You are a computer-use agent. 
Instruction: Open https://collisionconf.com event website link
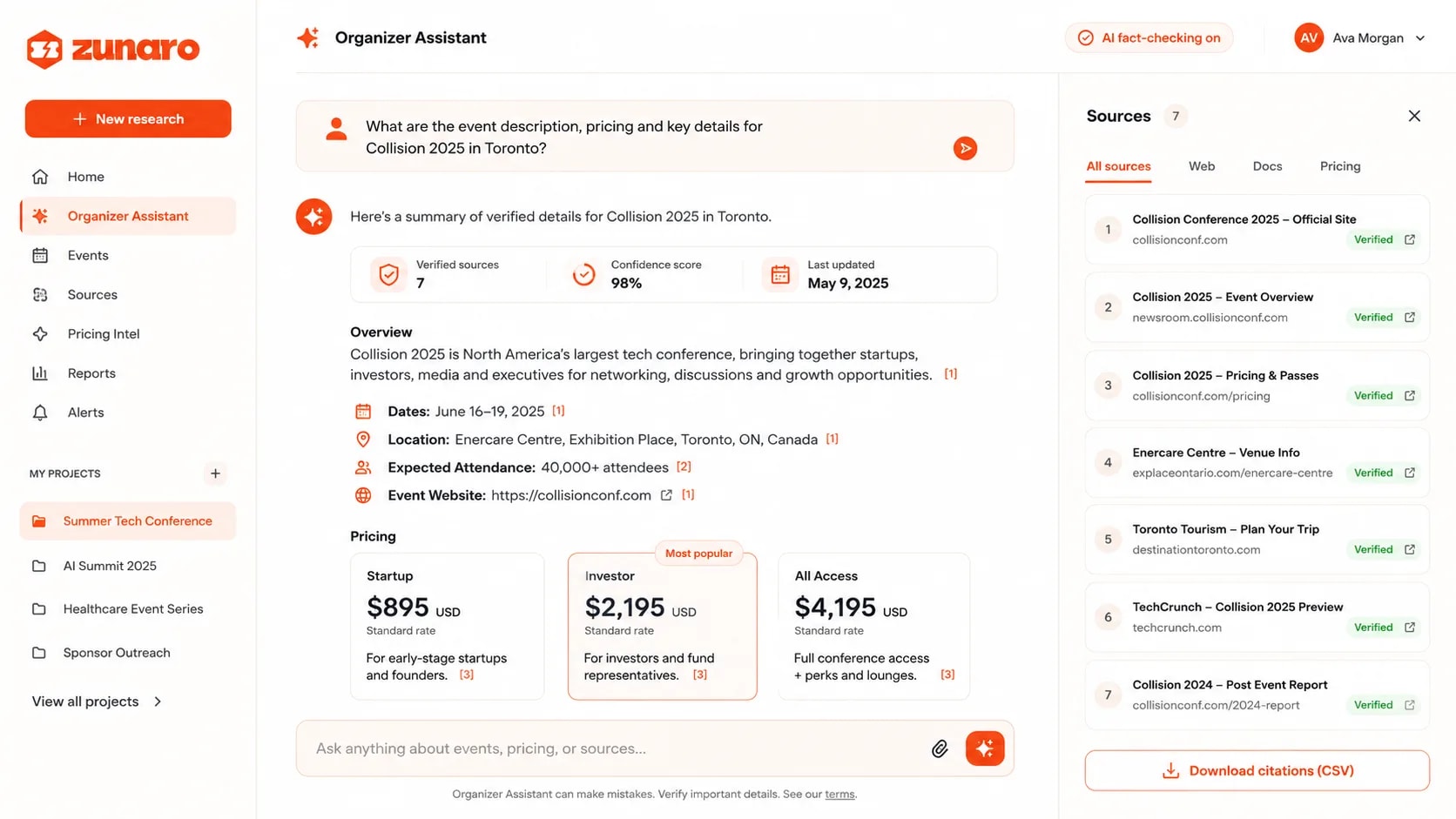point(571,495)
